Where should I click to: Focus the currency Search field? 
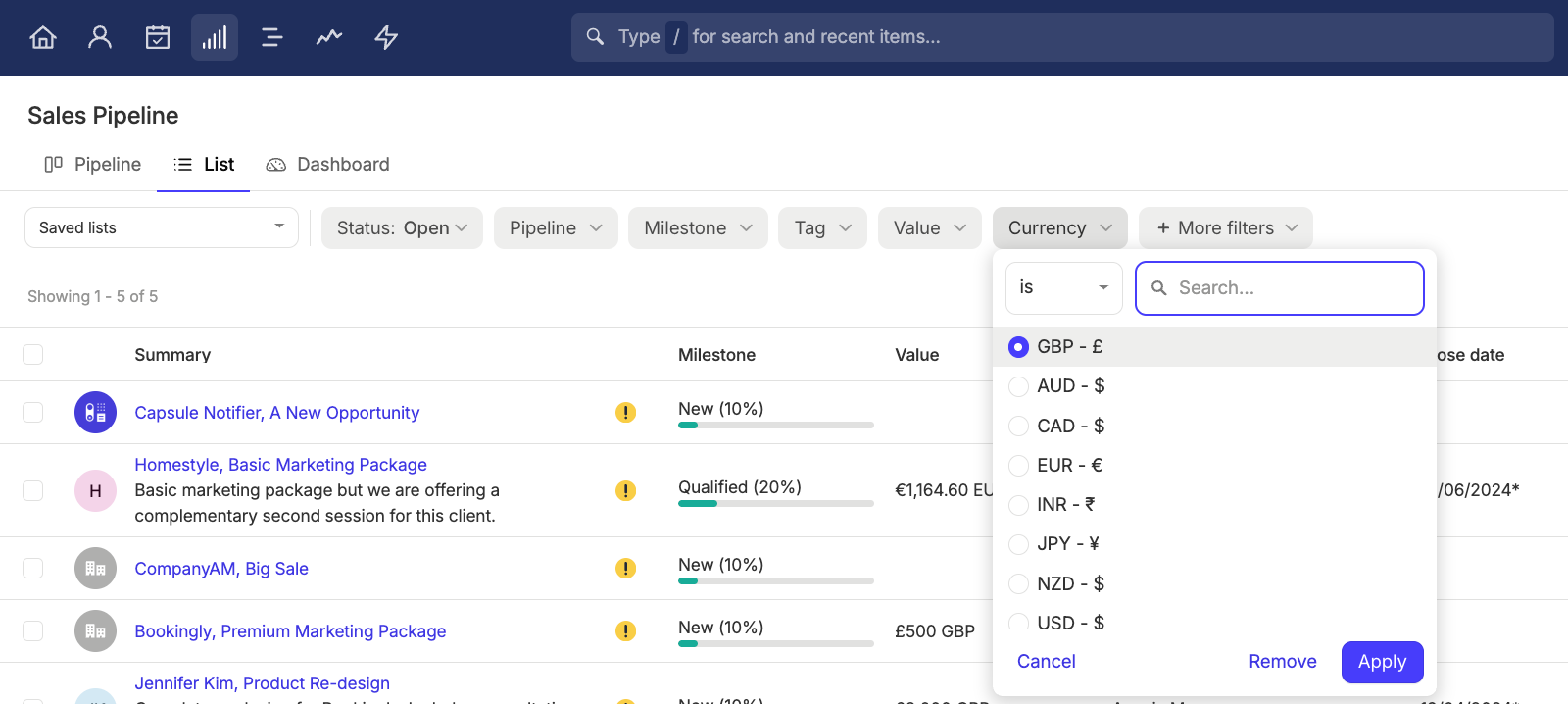click(1280, 288)
